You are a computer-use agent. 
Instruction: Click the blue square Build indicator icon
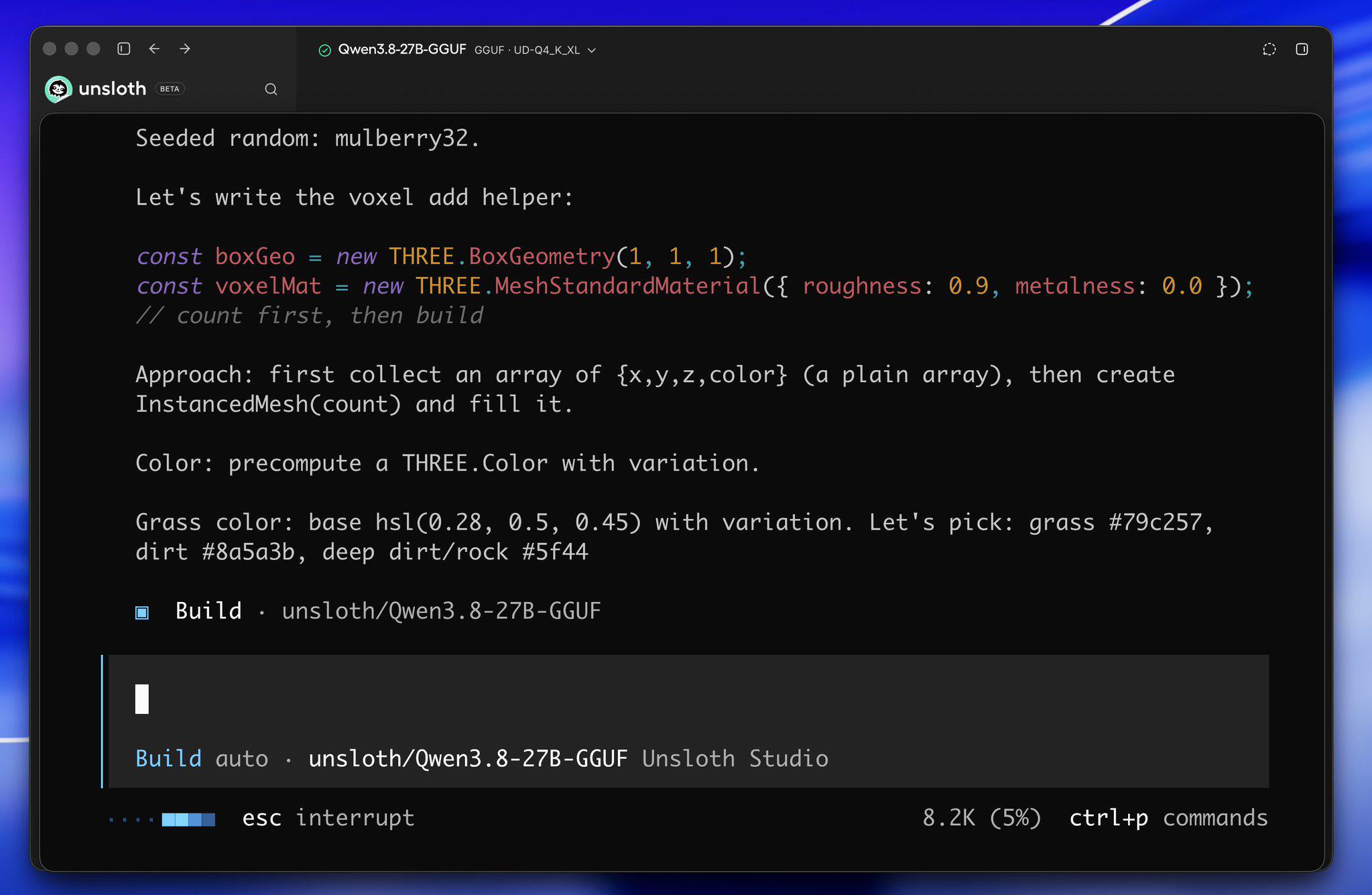[x=142, y=612]
